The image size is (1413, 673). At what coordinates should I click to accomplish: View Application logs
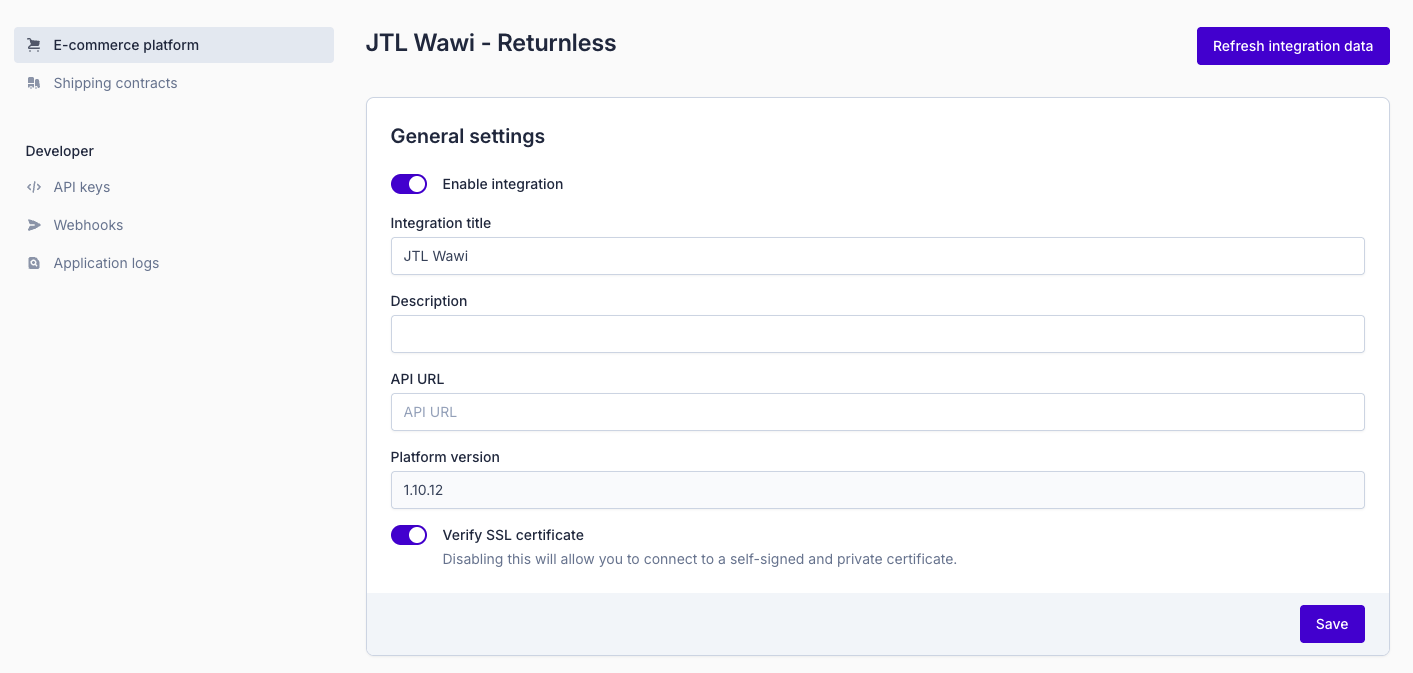[106, 263]
